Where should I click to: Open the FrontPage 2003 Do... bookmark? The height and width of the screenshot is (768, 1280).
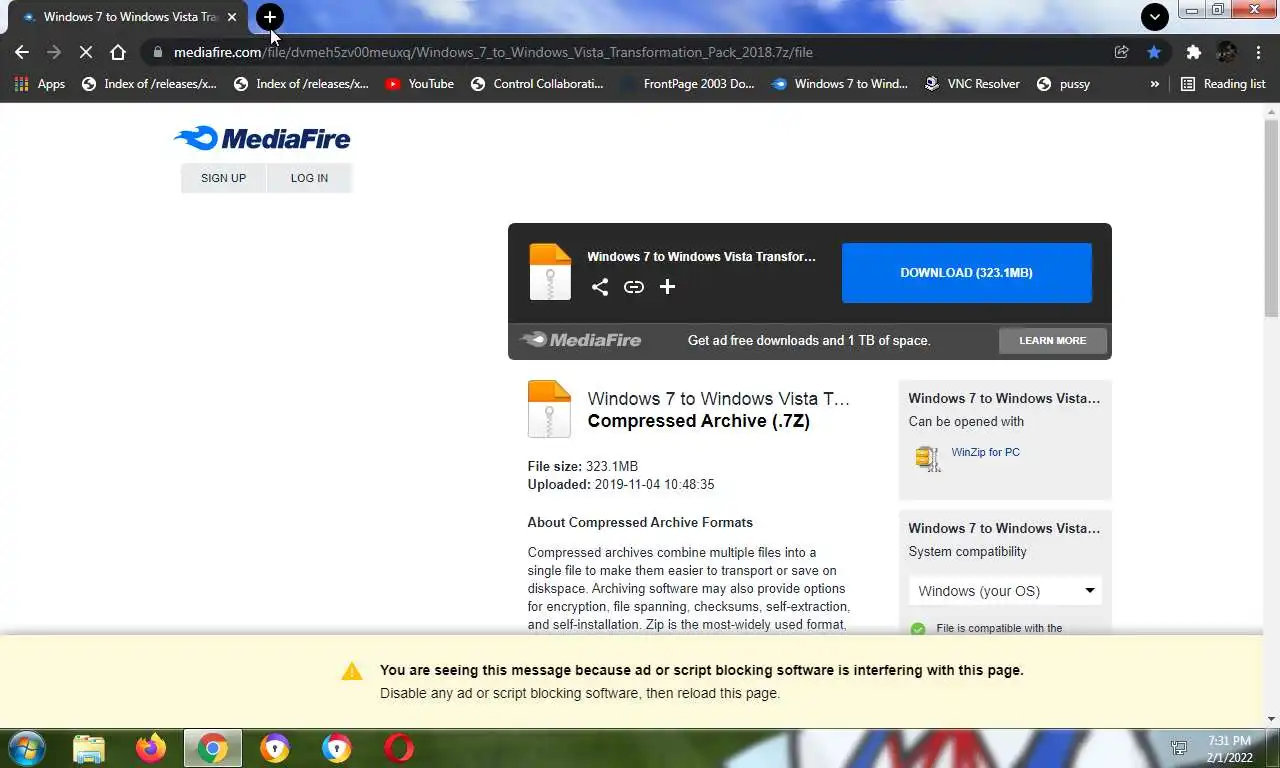click(688, 84)
